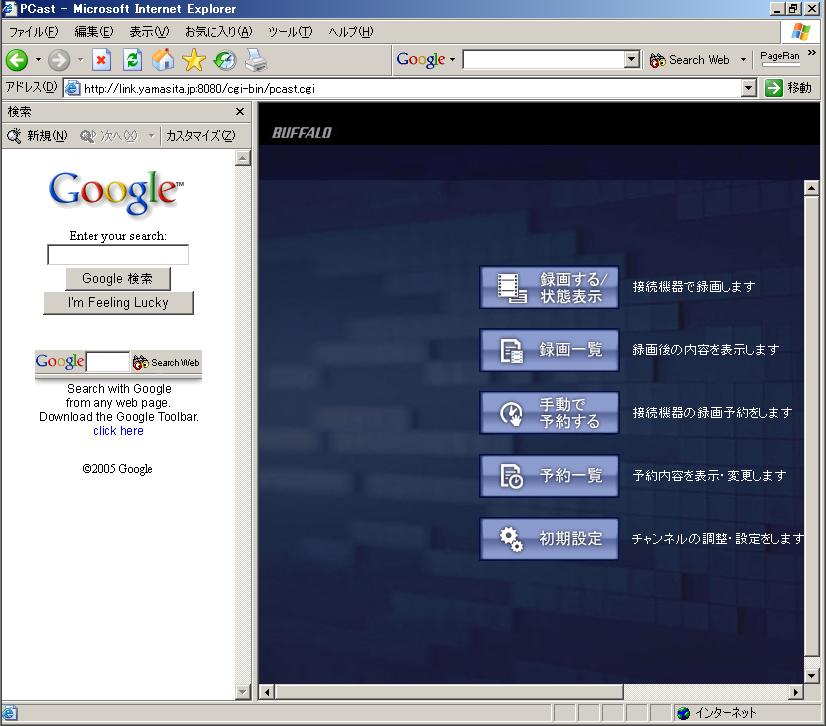Click the Google Toolbar search input field
Screen dimensions: 826x726
coord(543,60)
